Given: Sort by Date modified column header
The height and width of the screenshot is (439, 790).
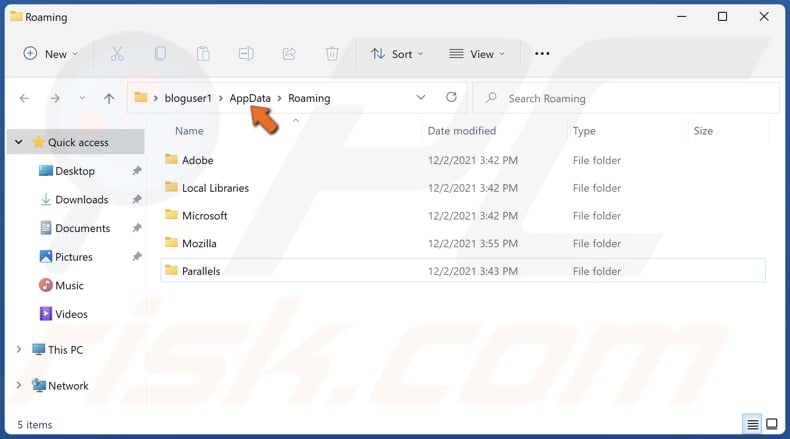Looking at the screenshot, I should coord(462,131).
